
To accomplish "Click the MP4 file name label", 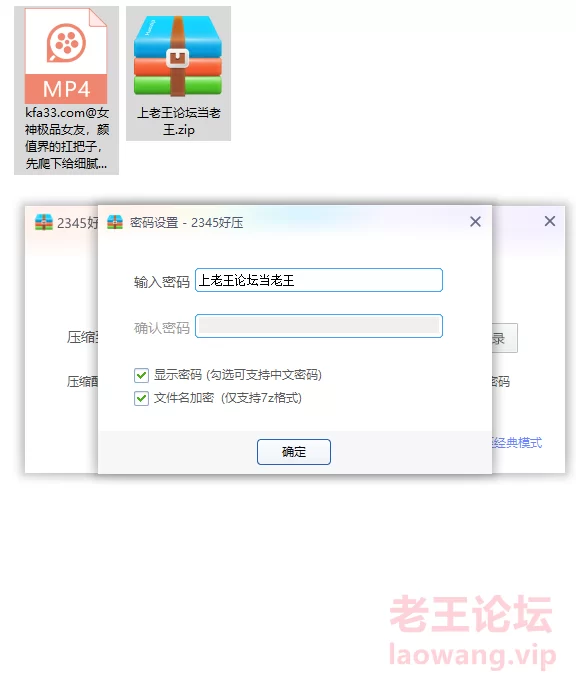I will point(66,138).
